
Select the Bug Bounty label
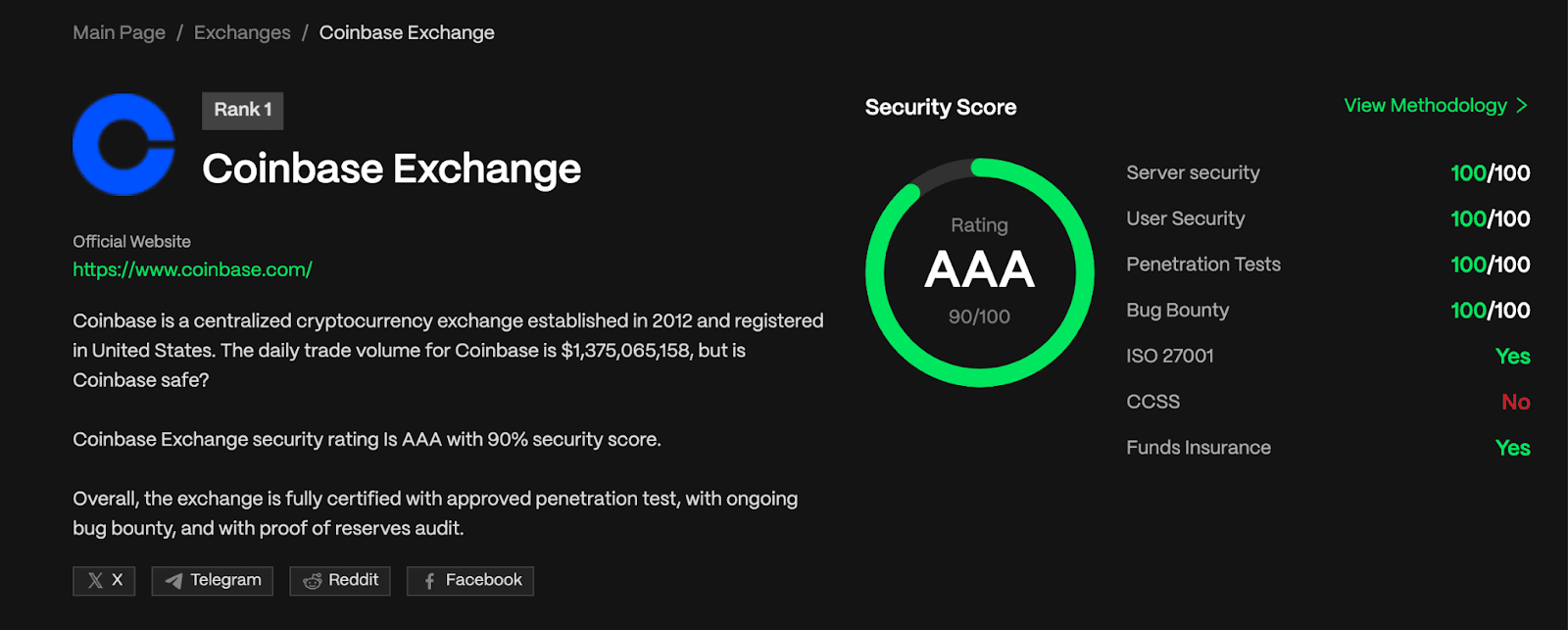(x=1177, y=310)
